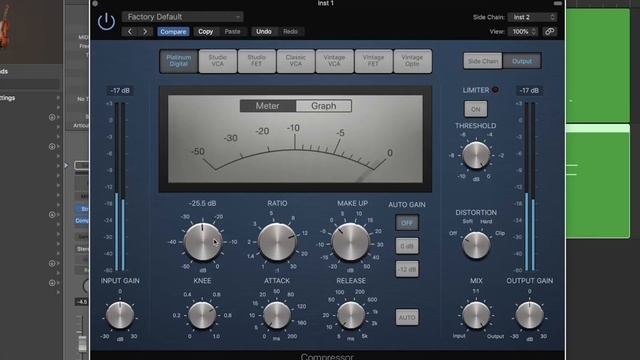Select the Vintage FET compressor type
The image size is (640, 360).
point(373,61)
